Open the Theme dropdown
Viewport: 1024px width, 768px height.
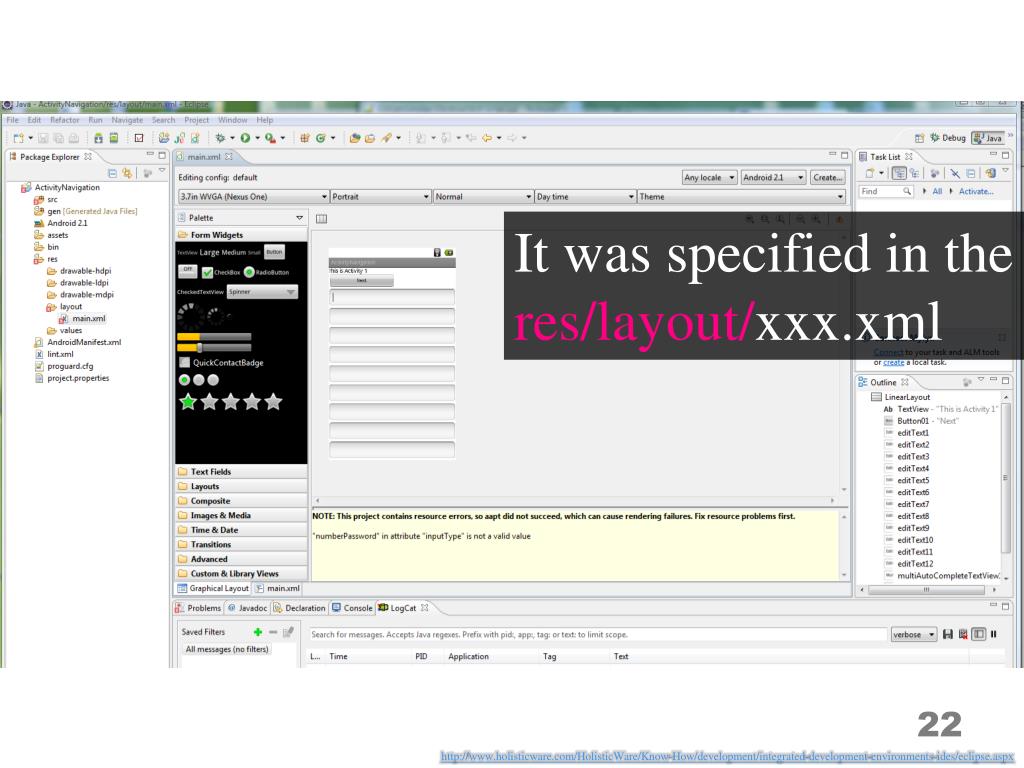741,197
